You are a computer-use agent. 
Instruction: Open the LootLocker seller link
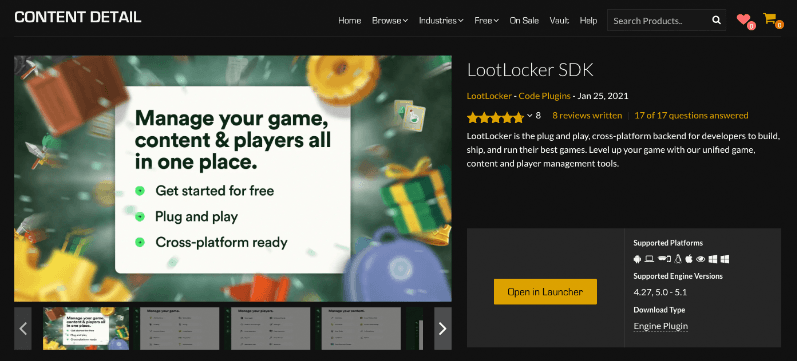489,96
